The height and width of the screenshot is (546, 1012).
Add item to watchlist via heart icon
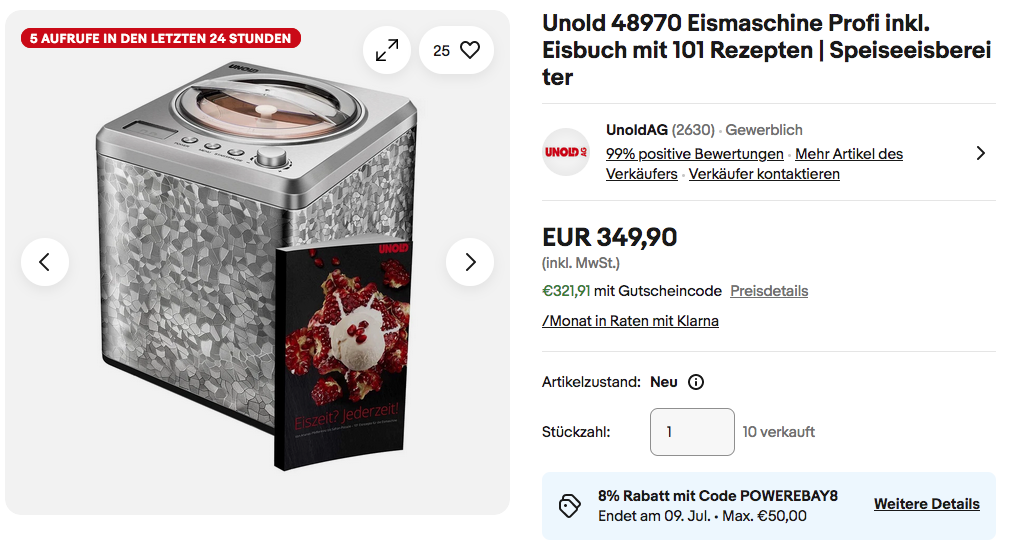[457, 50]
